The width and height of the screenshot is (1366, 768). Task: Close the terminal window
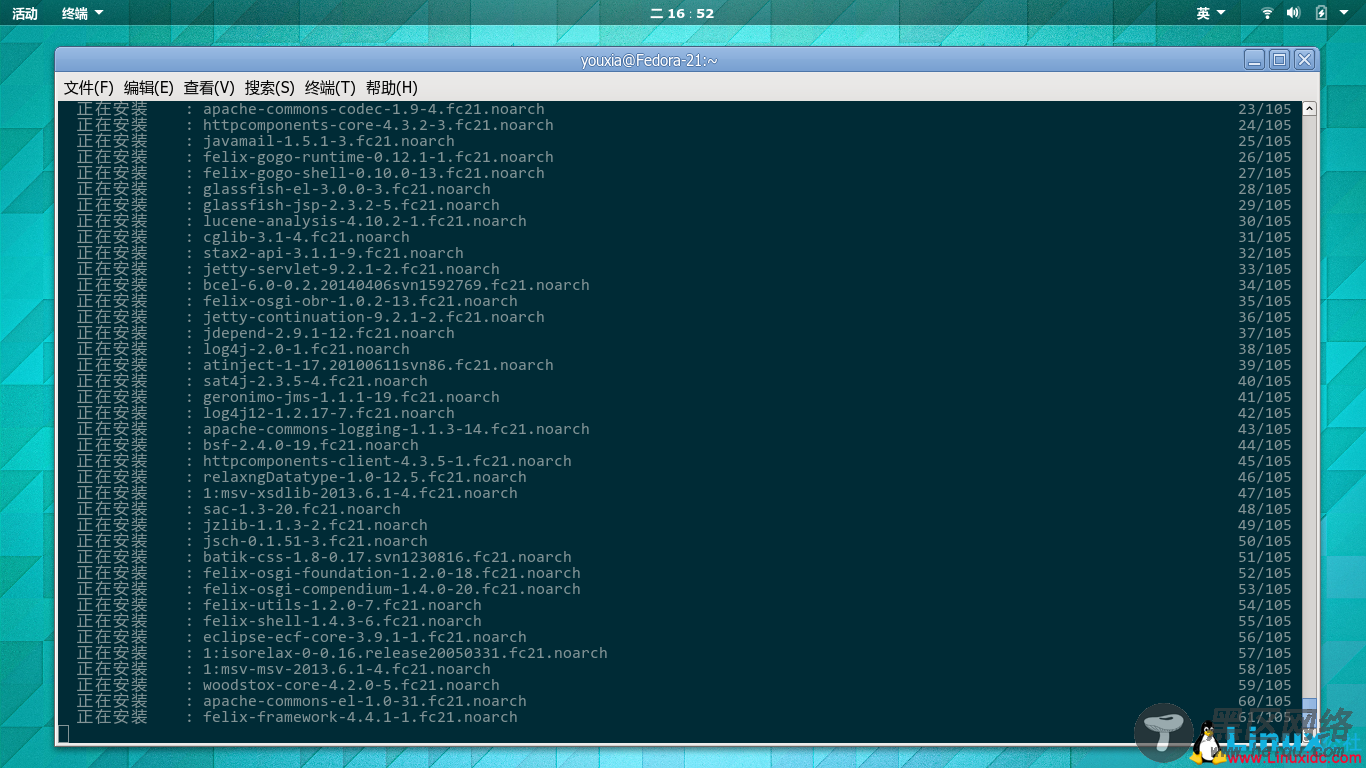1304,60
